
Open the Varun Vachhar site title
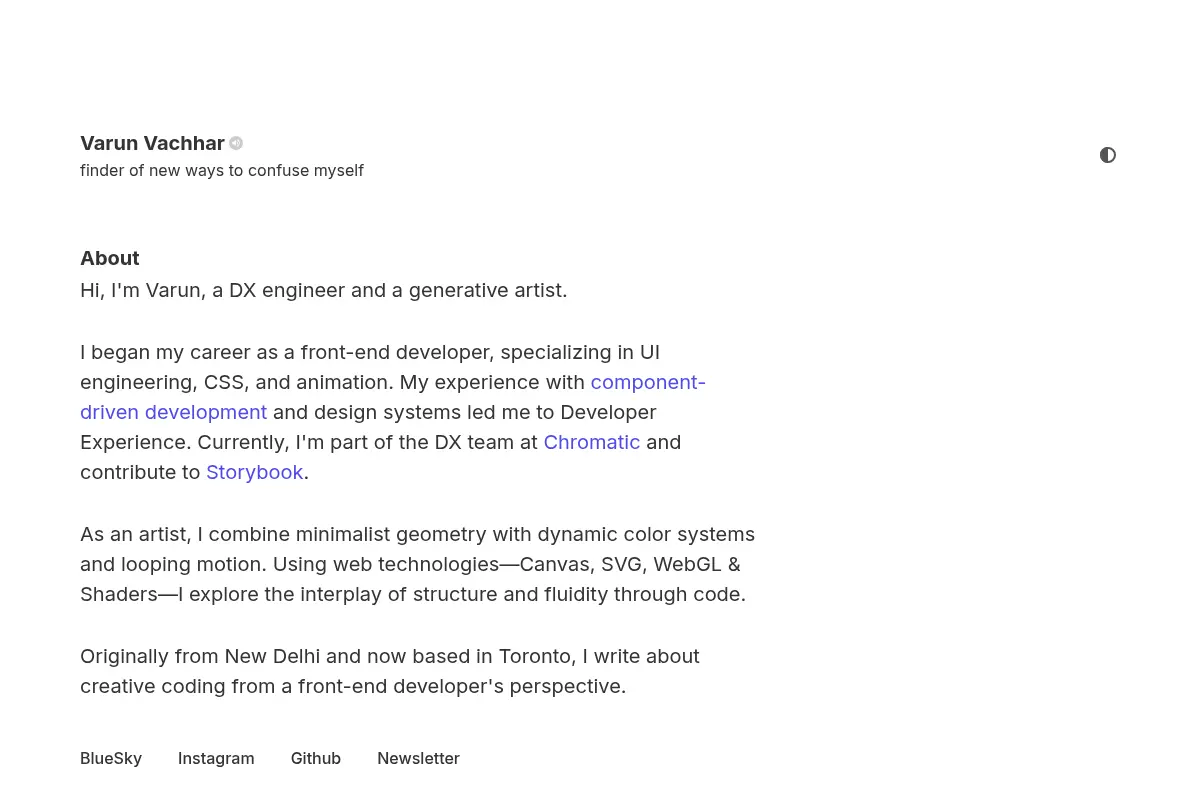click(x=152, y=143)
